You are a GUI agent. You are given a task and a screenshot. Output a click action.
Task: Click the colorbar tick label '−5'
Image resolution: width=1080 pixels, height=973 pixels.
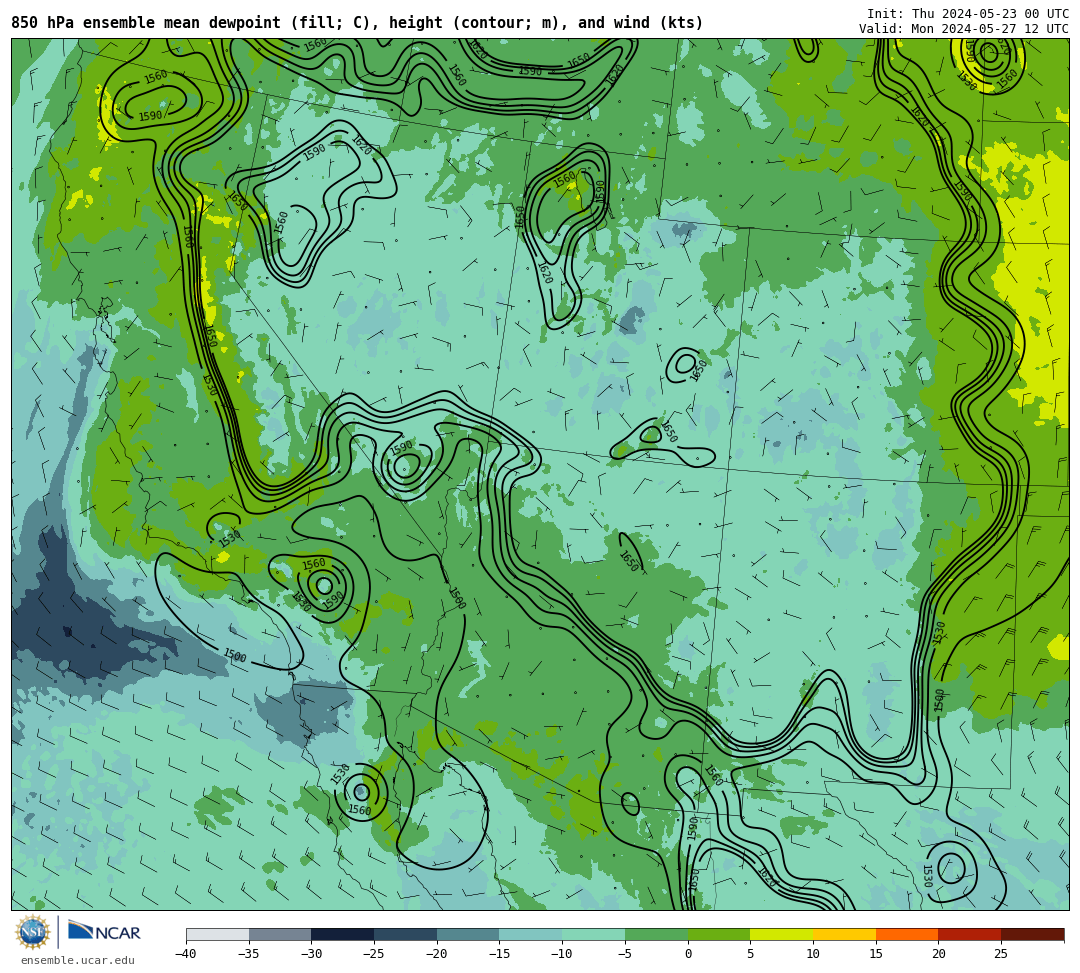click(x=625, y=954)
